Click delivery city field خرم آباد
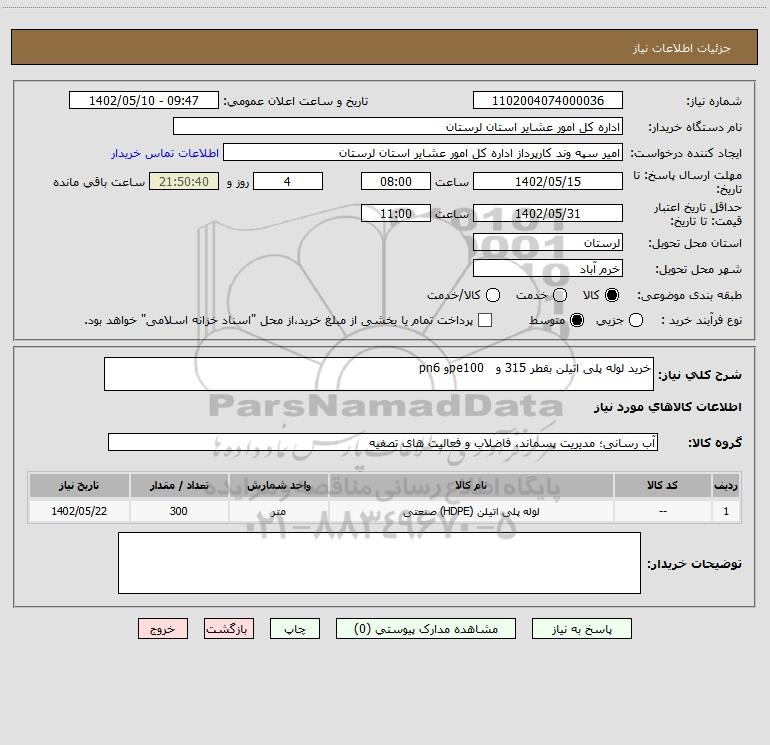The width and height of the screenshot is (770, 745). point(548,268)
